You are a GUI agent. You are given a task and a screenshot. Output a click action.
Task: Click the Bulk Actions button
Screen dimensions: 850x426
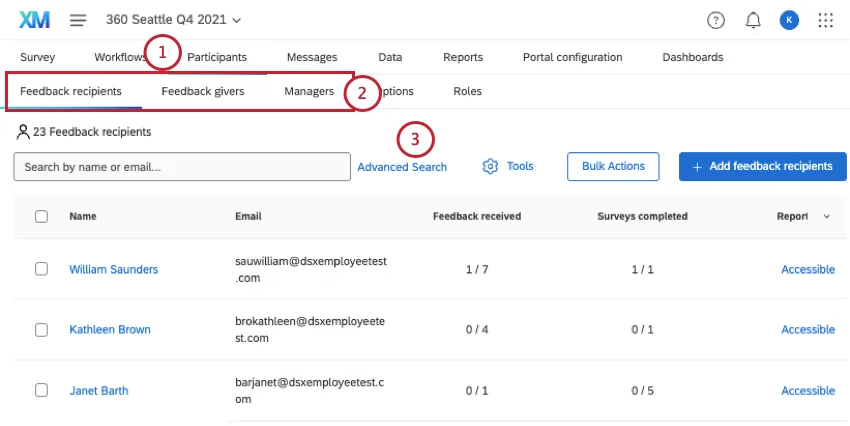coord(613,166)
